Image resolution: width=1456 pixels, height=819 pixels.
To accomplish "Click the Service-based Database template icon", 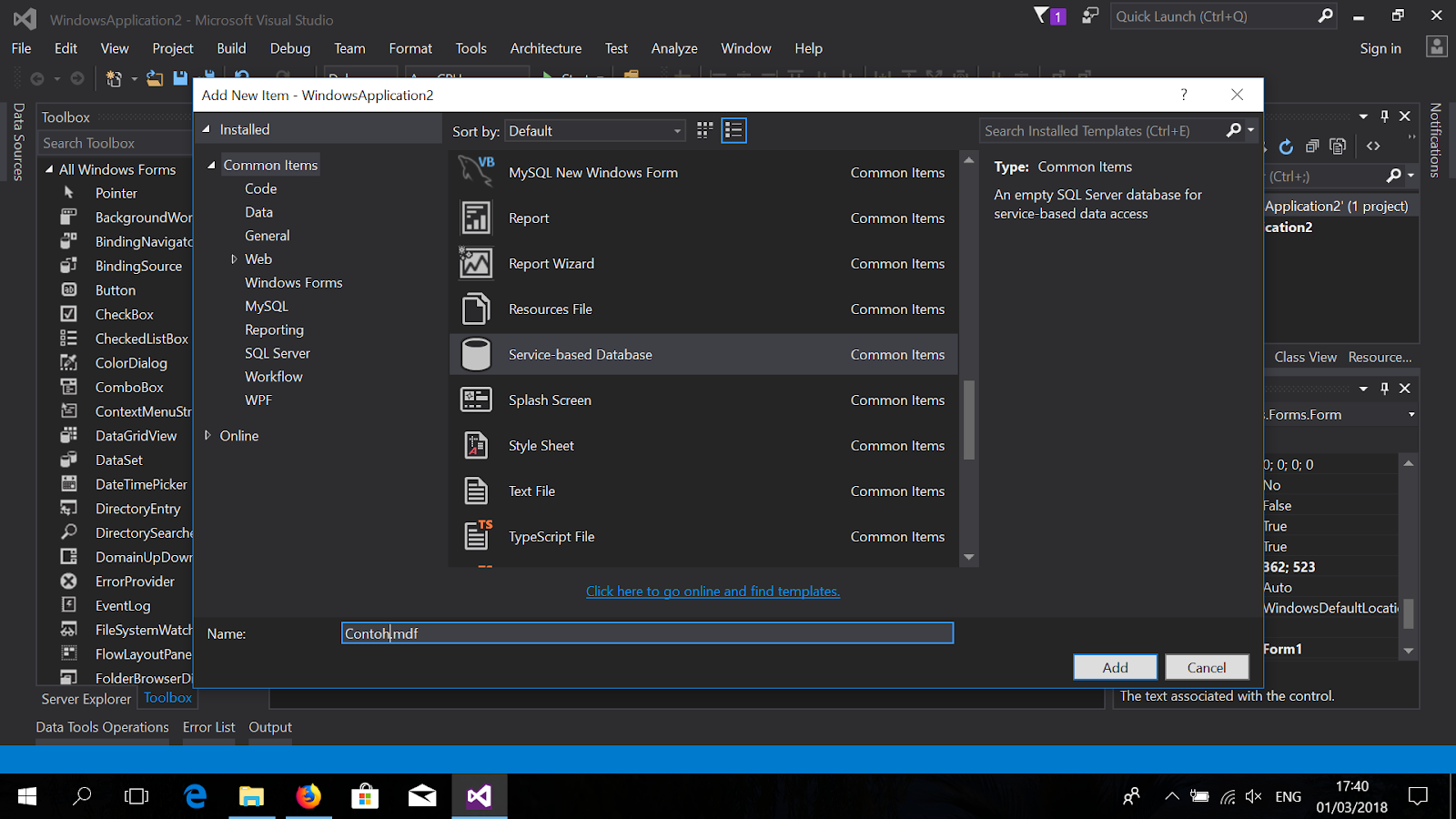I will coord(476,354).
